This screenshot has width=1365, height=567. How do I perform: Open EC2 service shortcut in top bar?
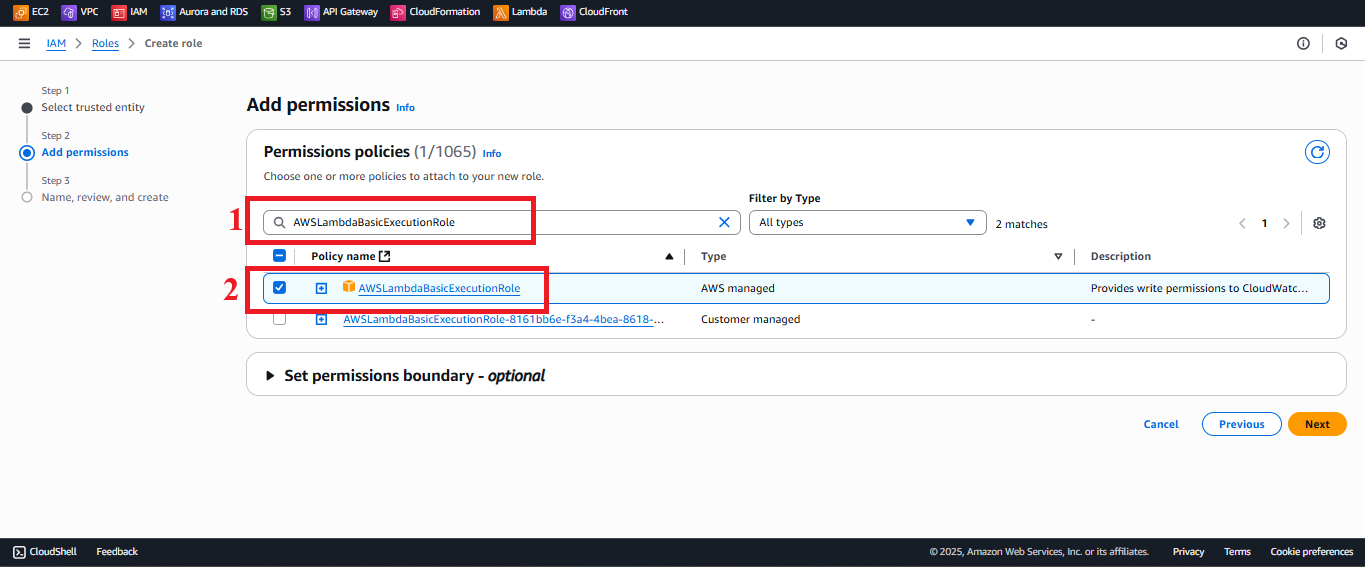point(31,12)
